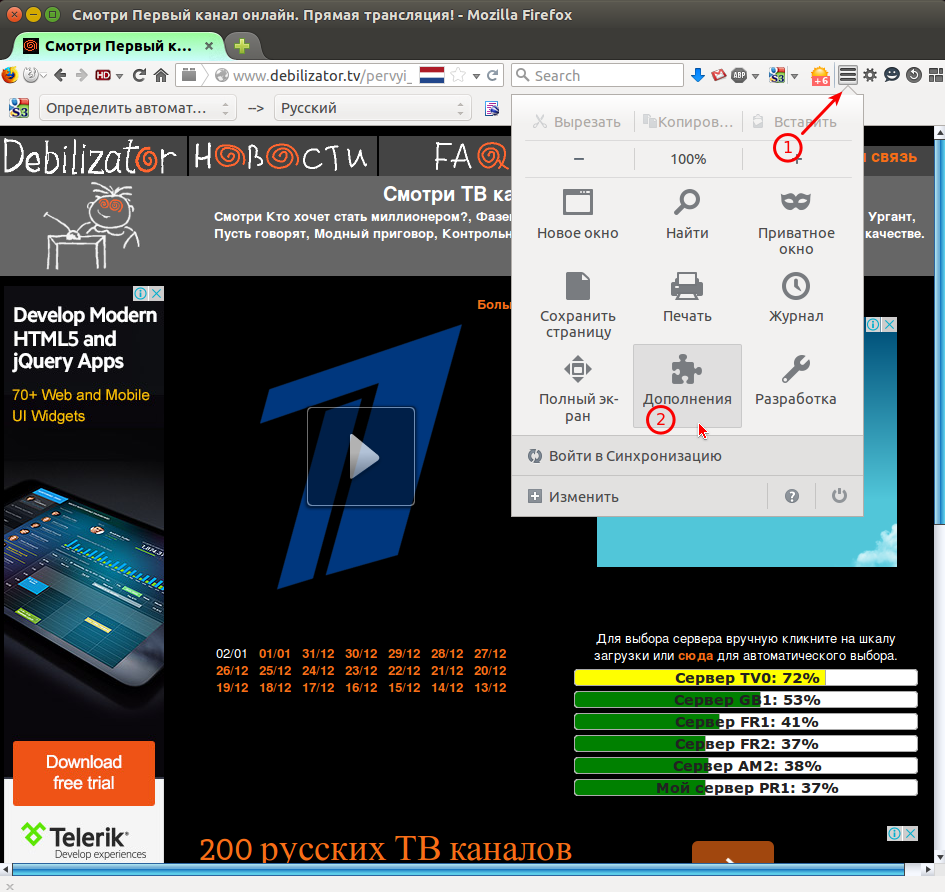Open the S3 translator dropdown arrow in toolbar
945x892 pixels.
794,76
